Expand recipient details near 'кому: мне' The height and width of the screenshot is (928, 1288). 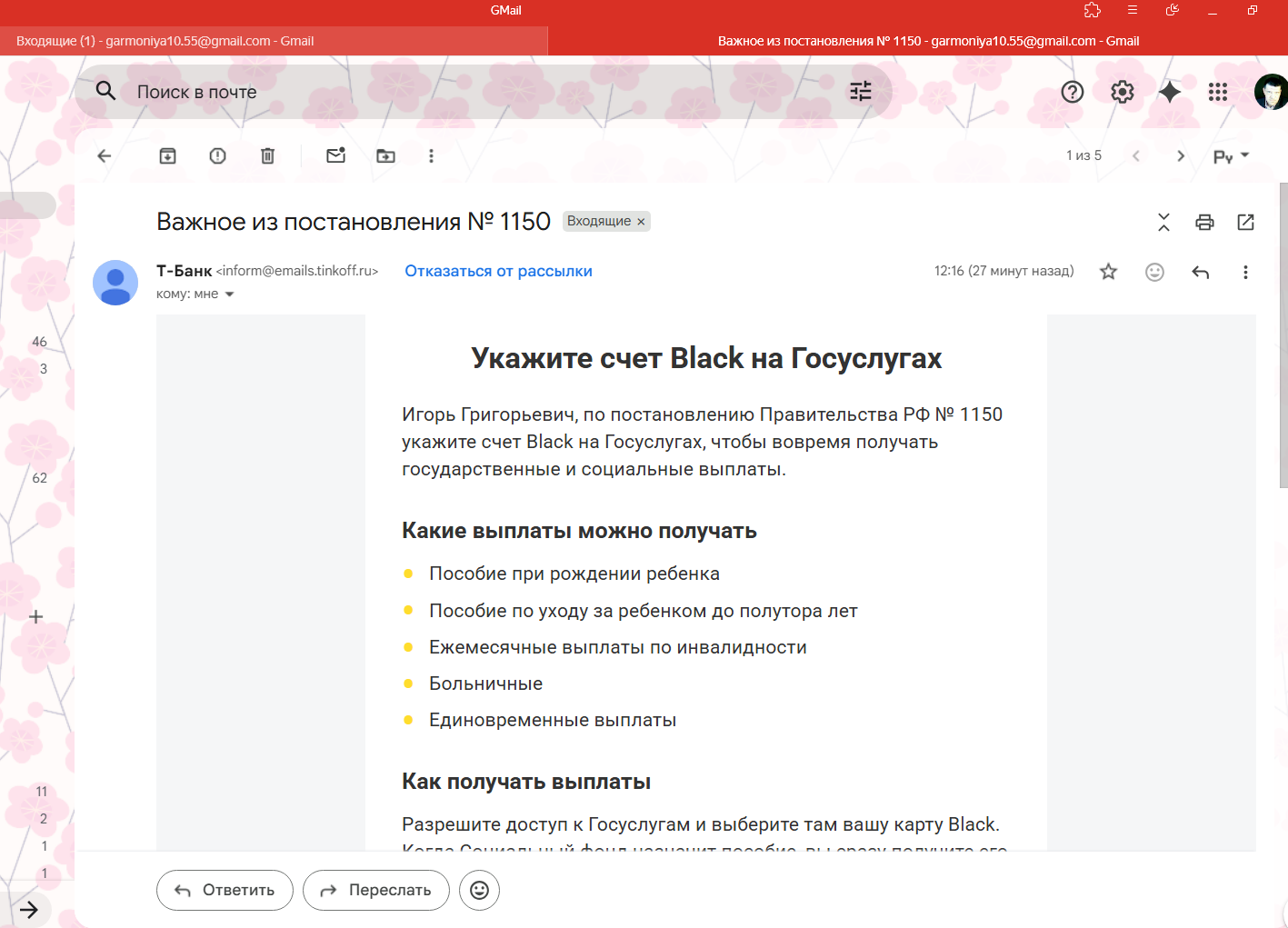click(x=228, y=294)
